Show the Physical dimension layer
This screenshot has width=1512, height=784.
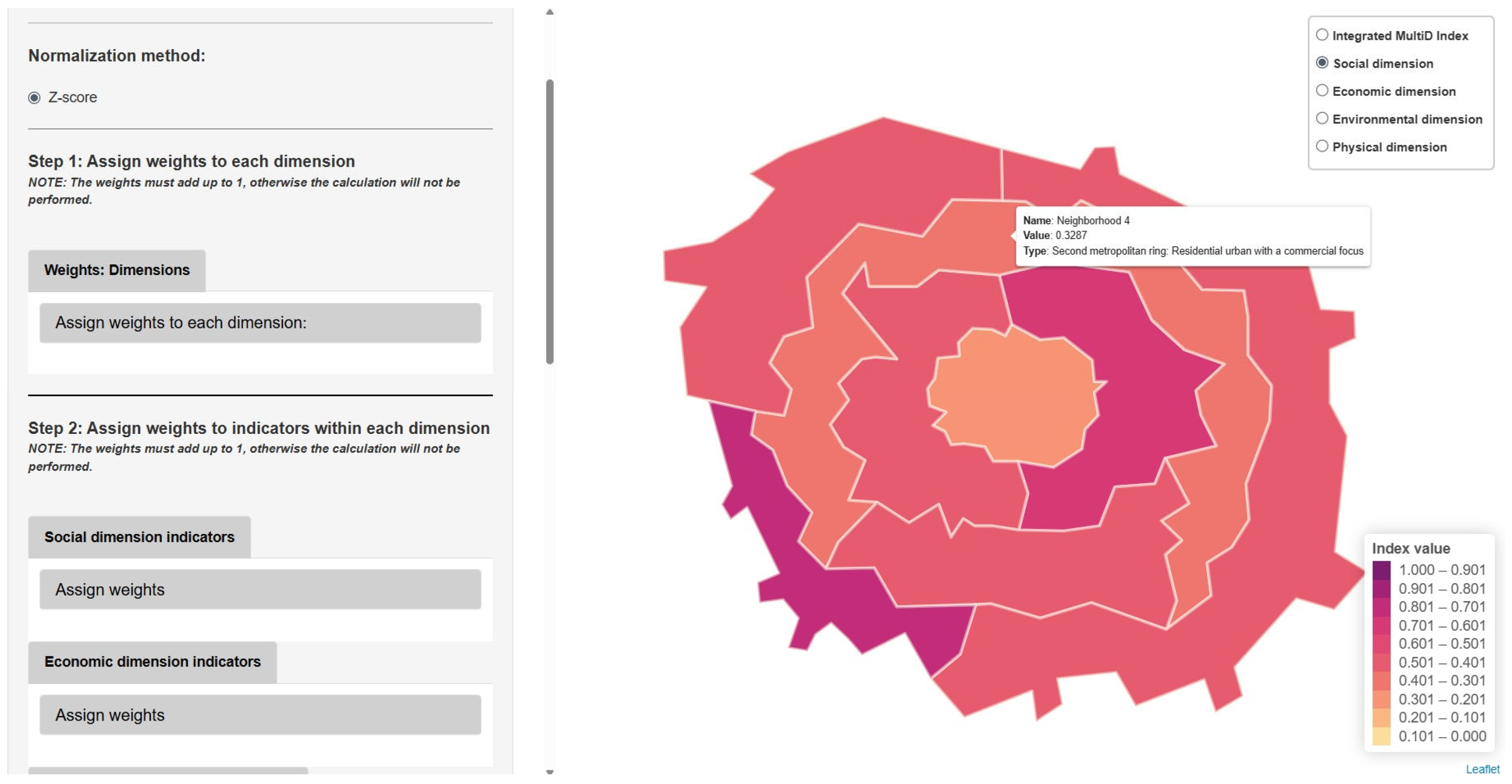coord(1322,147)
